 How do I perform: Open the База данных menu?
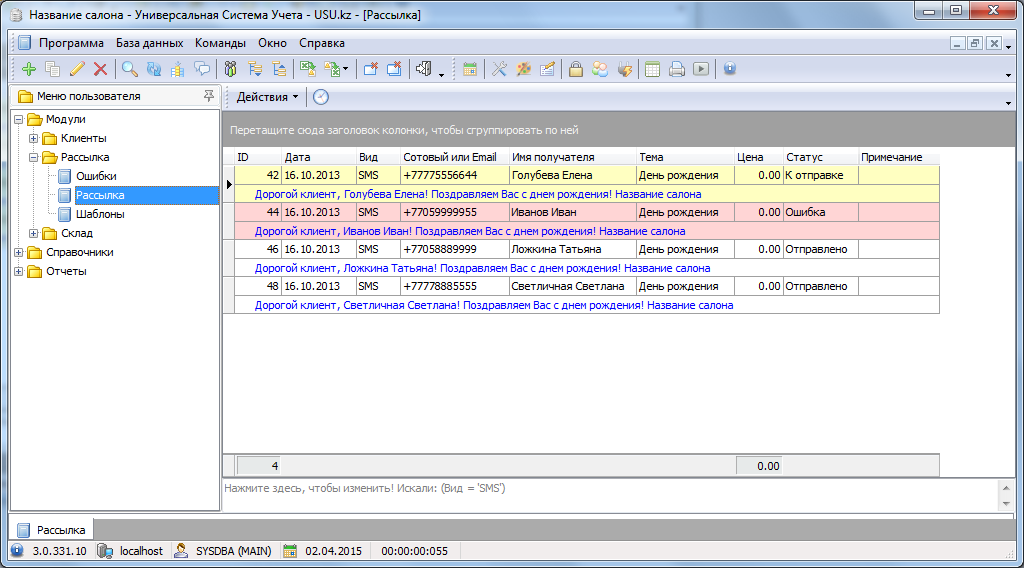pos(149,43)
